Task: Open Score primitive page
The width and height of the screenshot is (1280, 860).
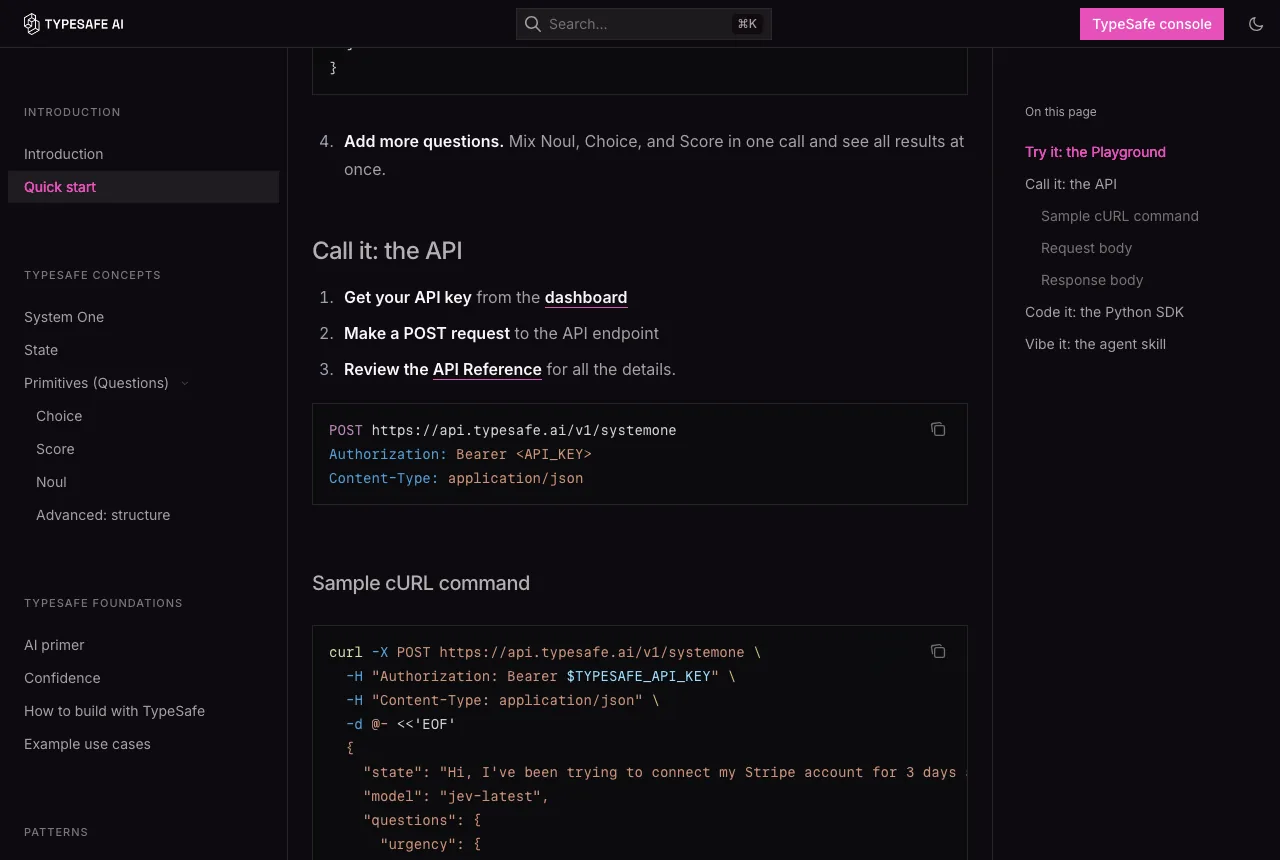Action: click(55, 449)
